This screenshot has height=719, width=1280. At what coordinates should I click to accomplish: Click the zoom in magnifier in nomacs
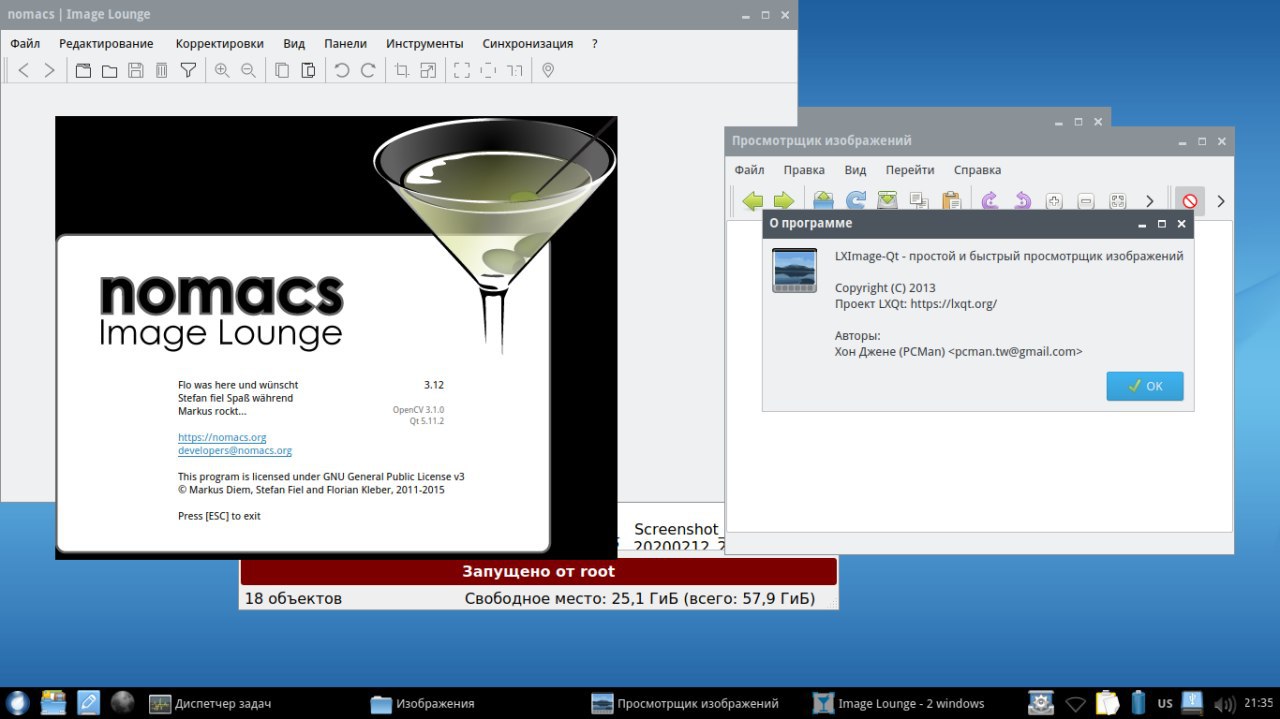pyautogui.click(x=222, y=70)
